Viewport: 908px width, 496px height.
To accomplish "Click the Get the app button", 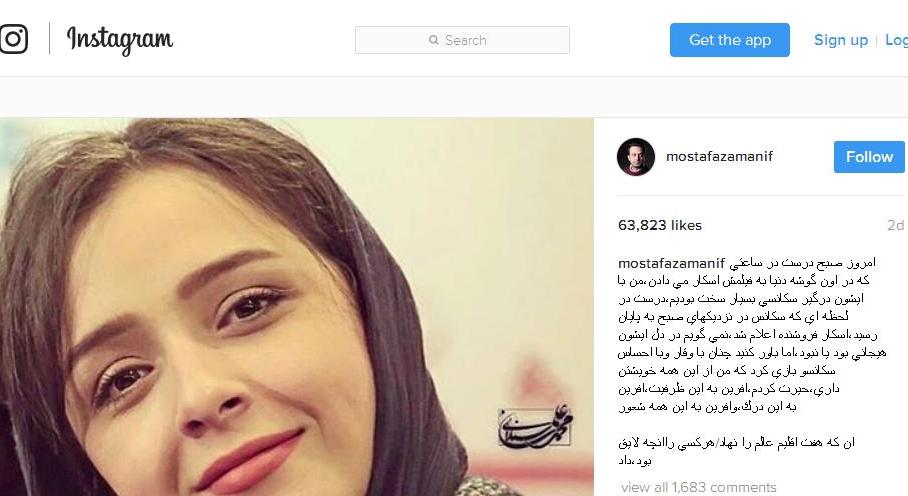I will coord(730,40).
